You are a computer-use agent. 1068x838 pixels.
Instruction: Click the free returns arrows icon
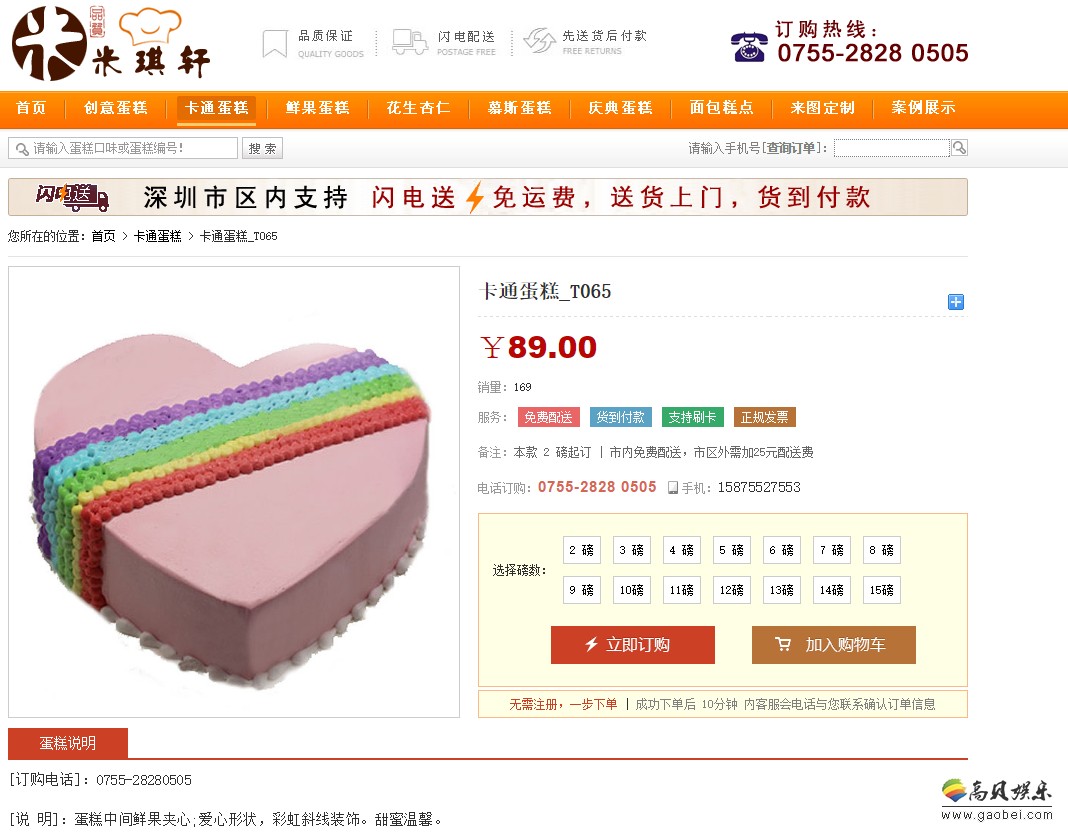click(539, 41)
